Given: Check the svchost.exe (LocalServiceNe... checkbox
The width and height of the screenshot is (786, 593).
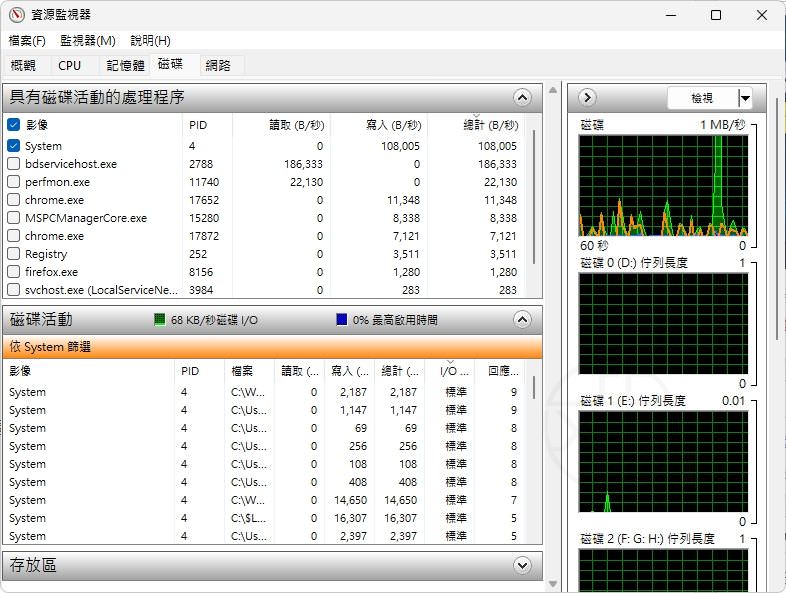Looking at the screenshot, I should pyautogui.click(x=14, y=290).
